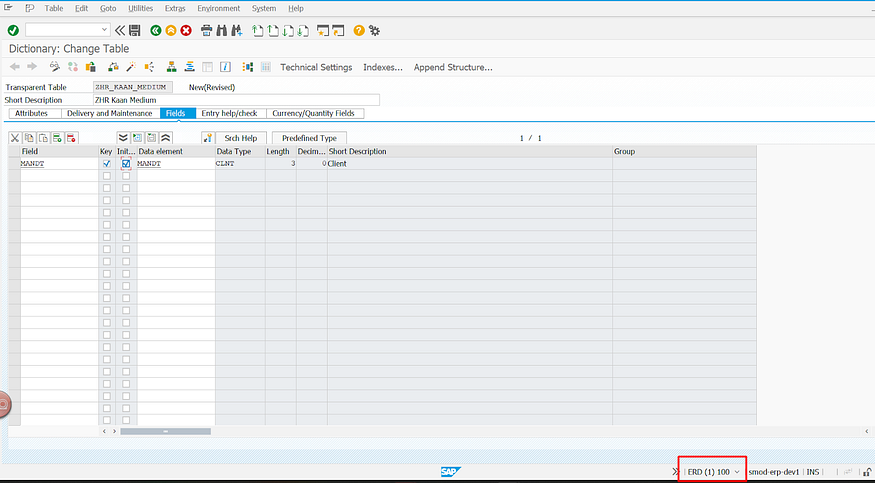Go to Next Page icon
Viewport: 875px width, 483px height.
coord(287,30)
